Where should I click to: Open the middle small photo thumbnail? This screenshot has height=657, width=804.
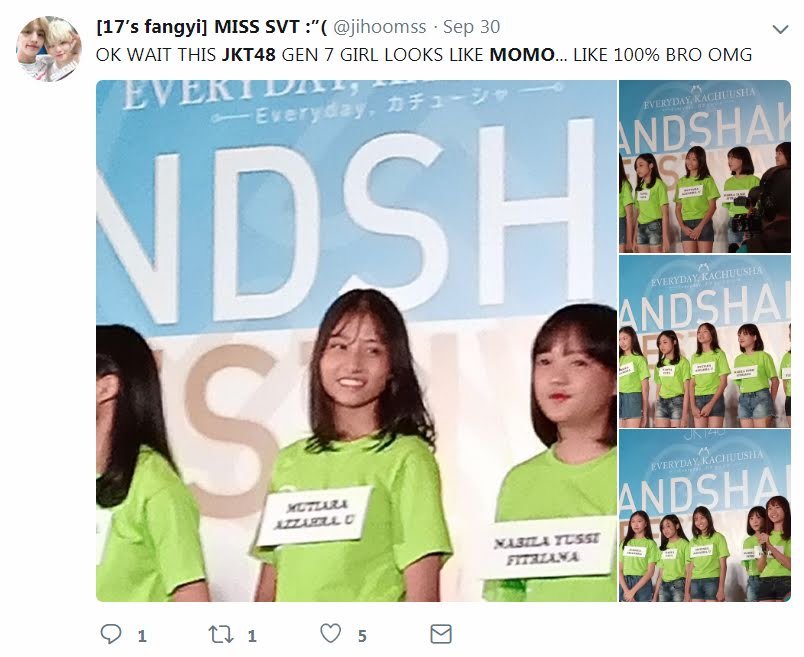coord(705,341)
